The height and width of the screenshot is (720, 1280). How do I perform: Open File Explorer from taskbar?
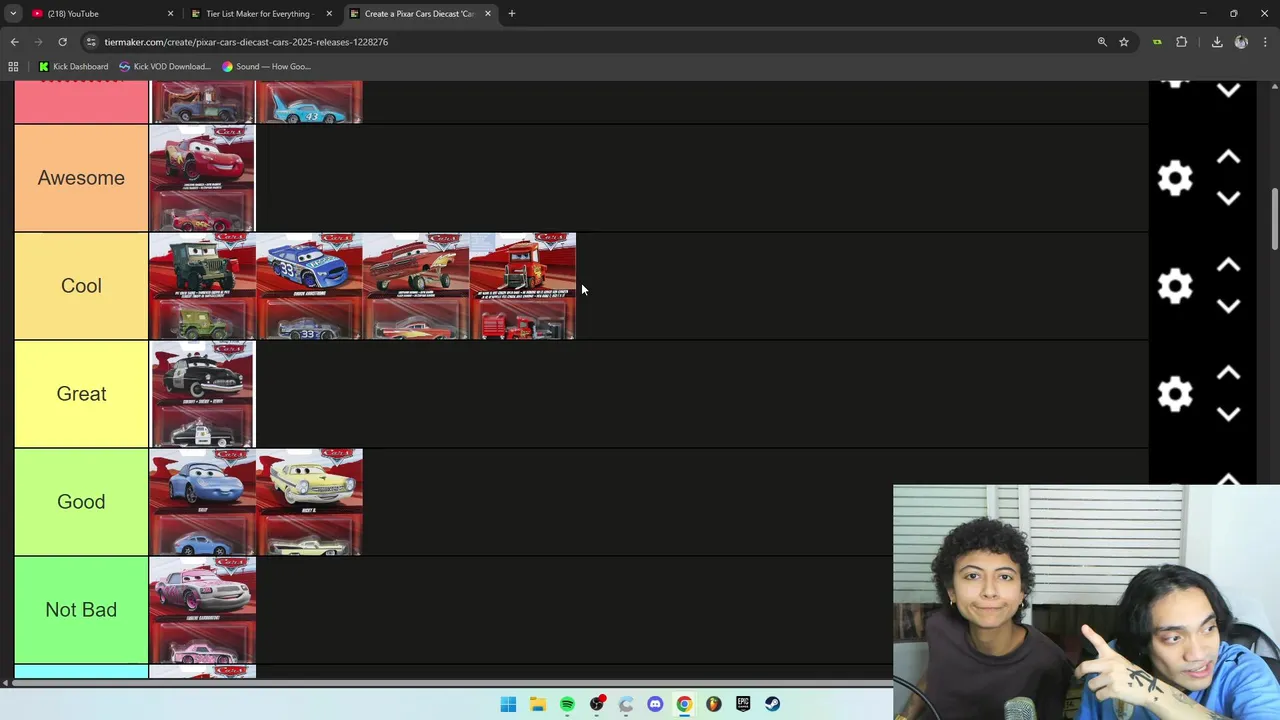(538, 704)
